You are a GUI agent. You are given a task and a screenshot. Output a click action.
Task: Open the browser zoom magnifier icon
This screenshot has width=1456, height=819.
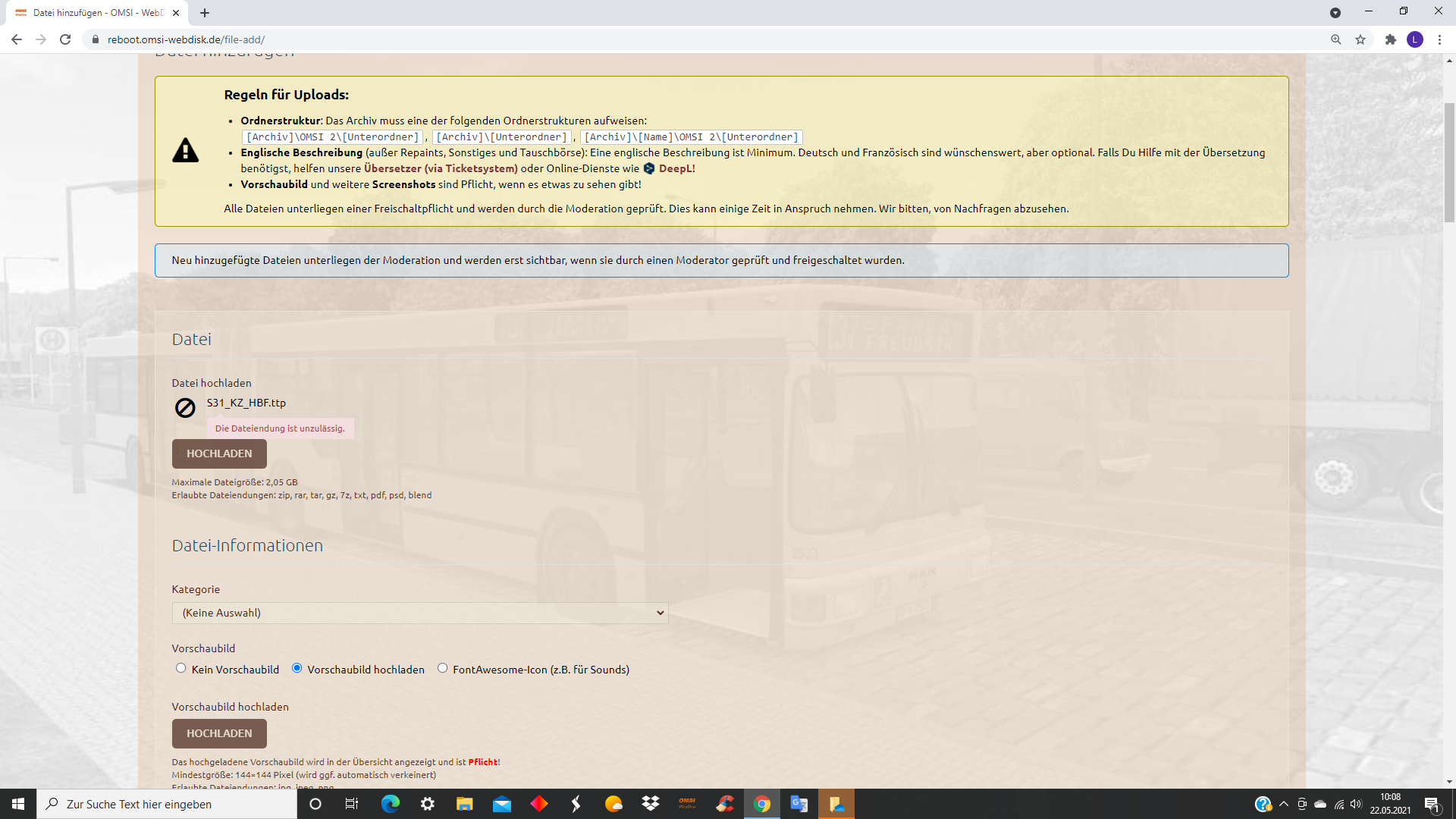tap(1335, 39)
